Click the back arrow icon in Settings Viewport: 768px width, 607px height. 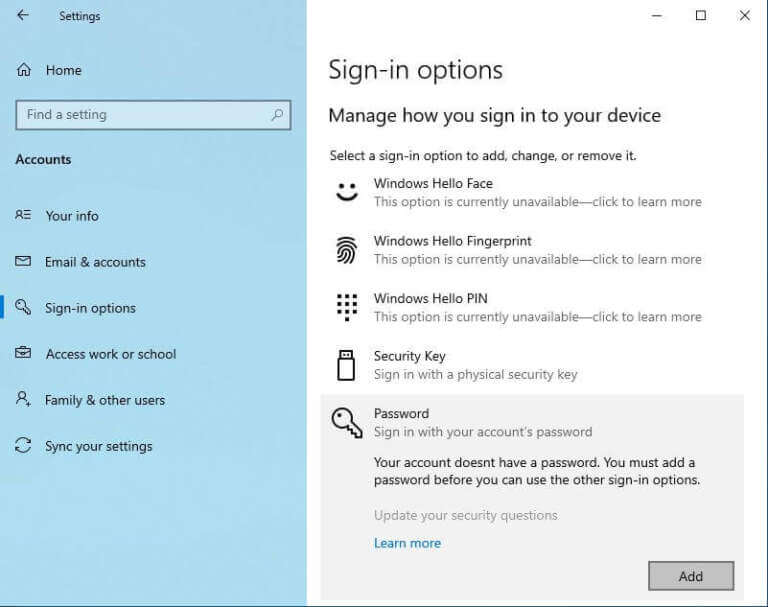pos(23,16)
